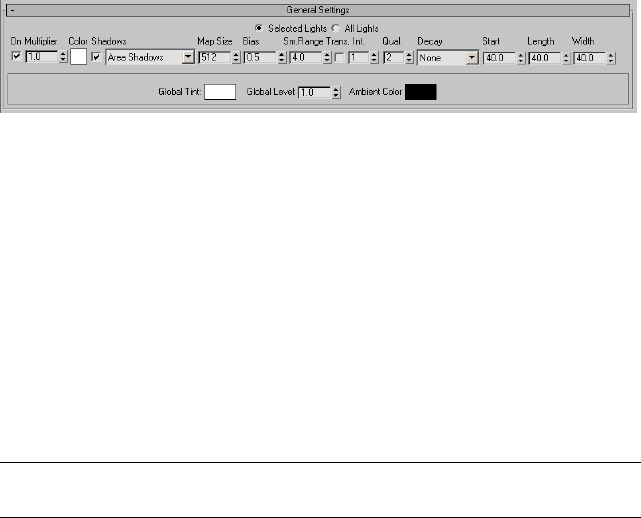Click the Length value field
The image size is (641, 518).
click(545, 58)
